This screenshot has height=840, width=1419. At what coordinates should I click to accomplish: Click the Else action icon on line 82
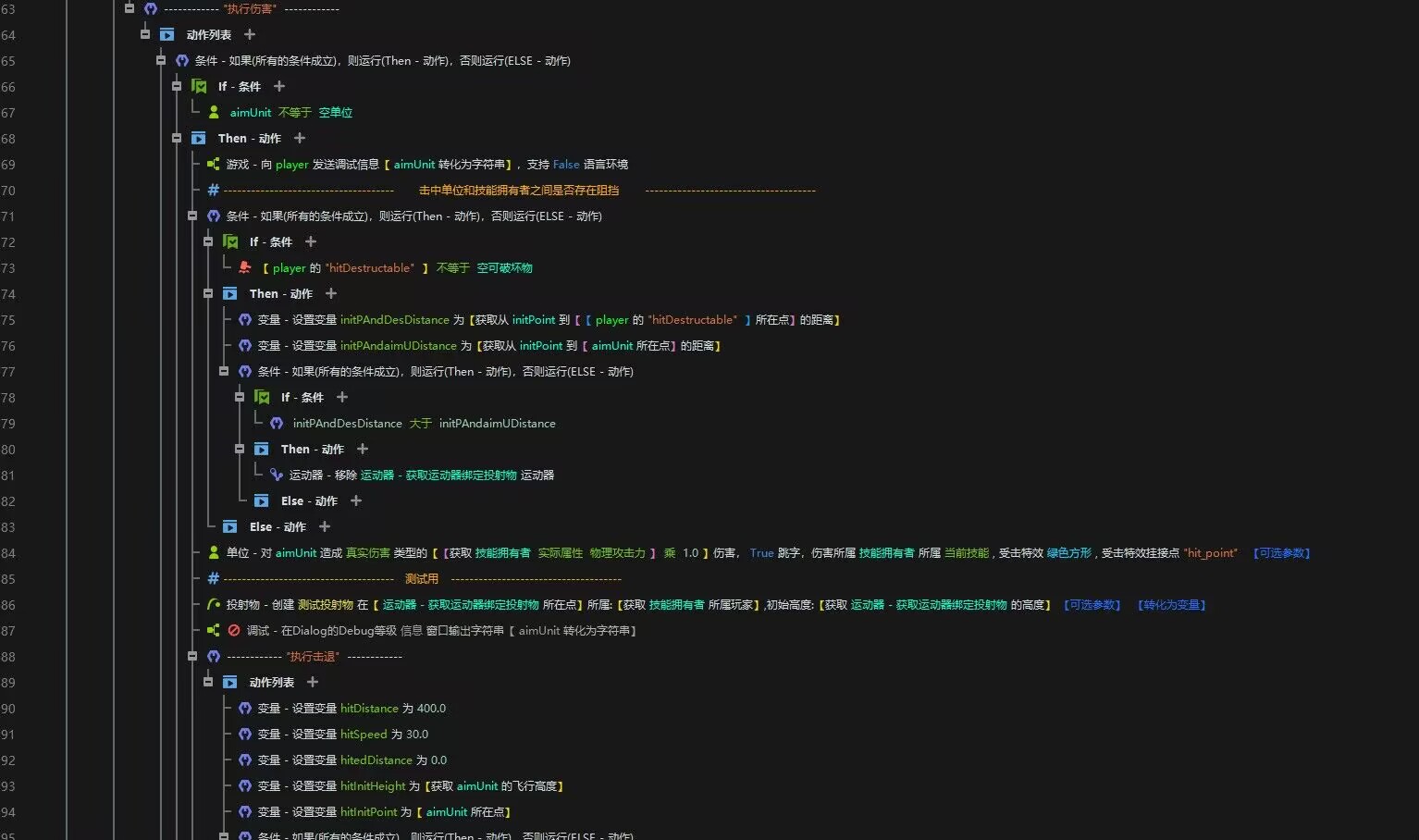(262, 500)
